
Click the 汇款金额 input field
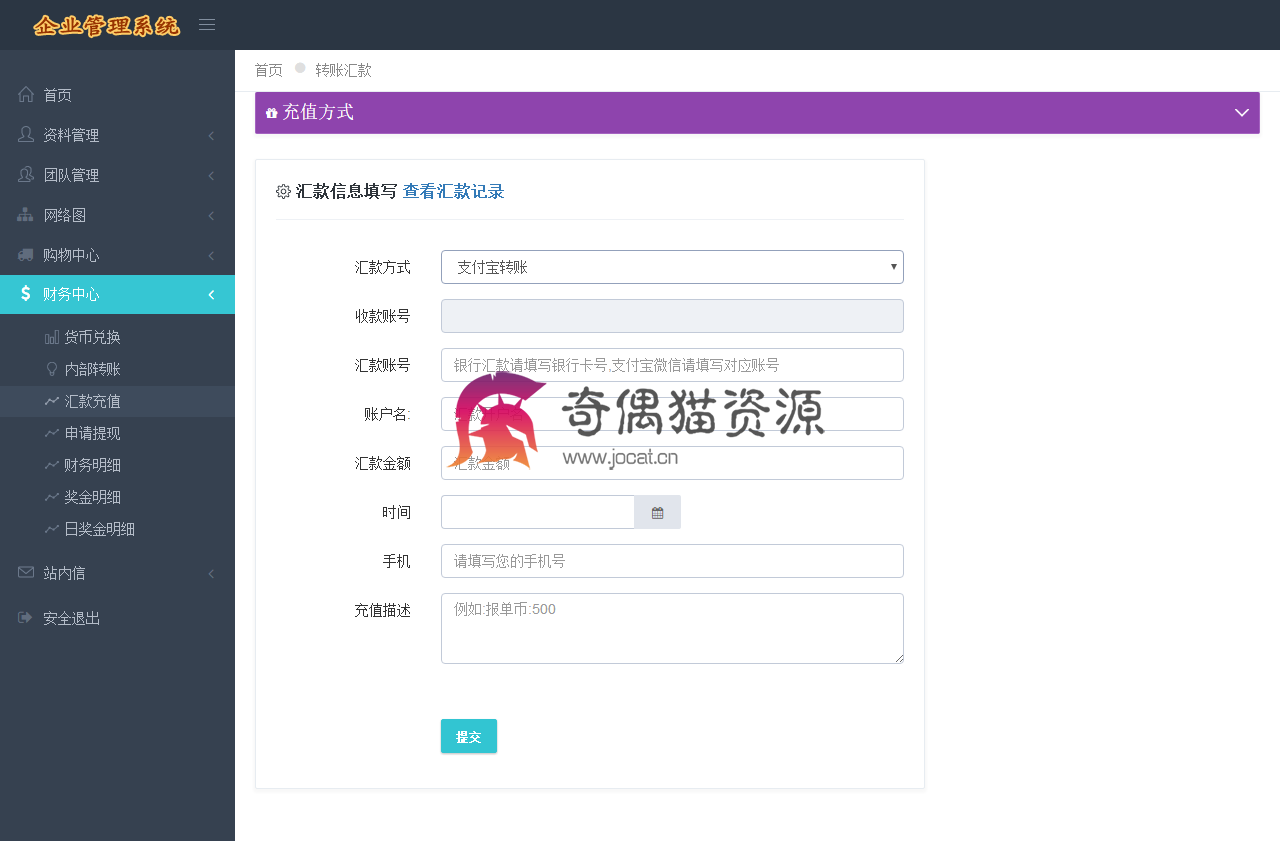pos(672,463)
